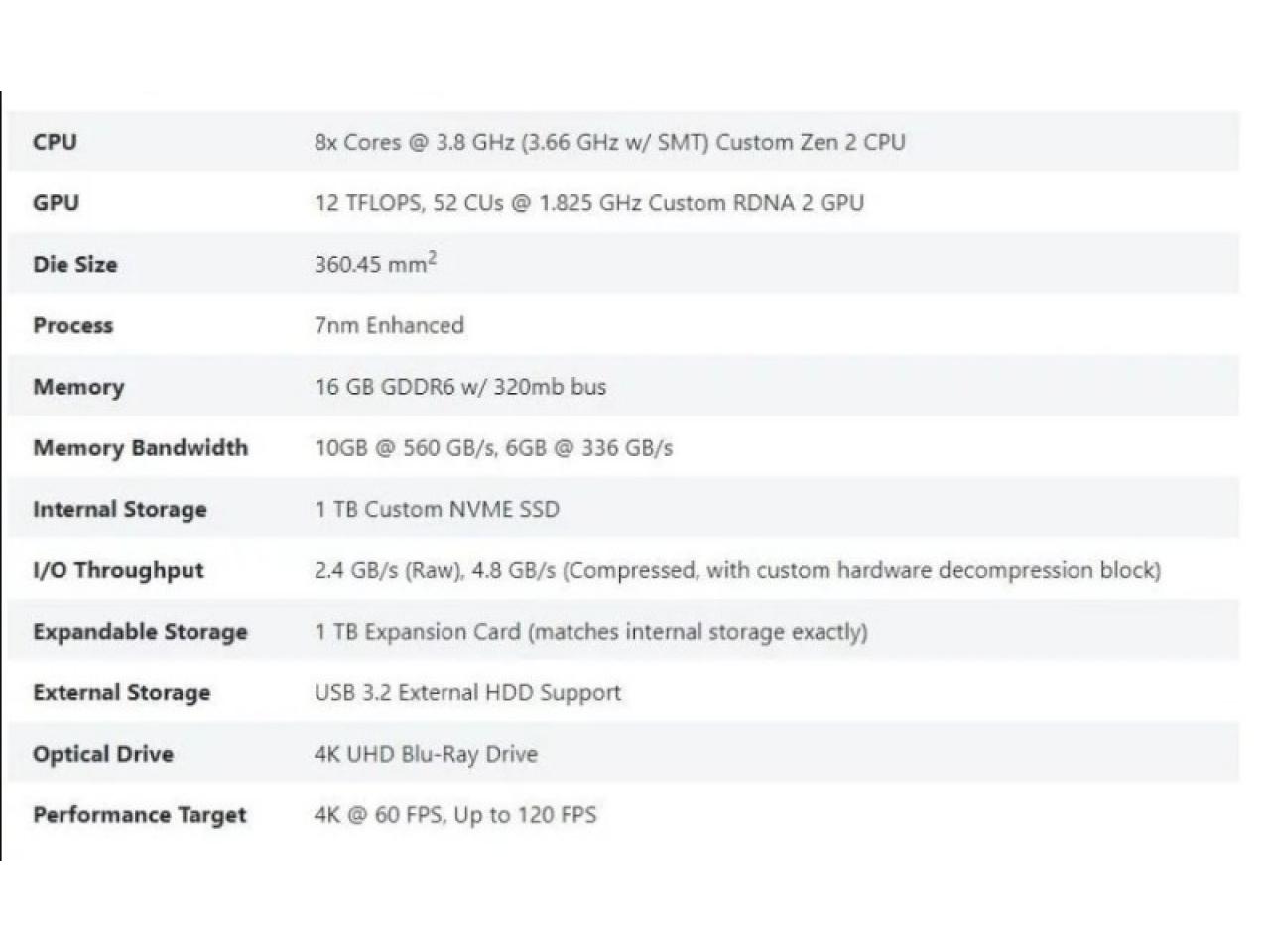Select the USB 3.2 External HDD Support value
The width and height of the screenshot is (1270, 952).
(x=467, y=693)
